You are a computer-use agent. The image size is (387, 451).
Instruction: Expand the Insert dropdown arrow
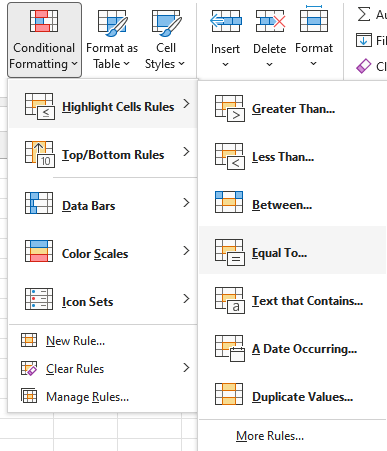tap(225, 64)
